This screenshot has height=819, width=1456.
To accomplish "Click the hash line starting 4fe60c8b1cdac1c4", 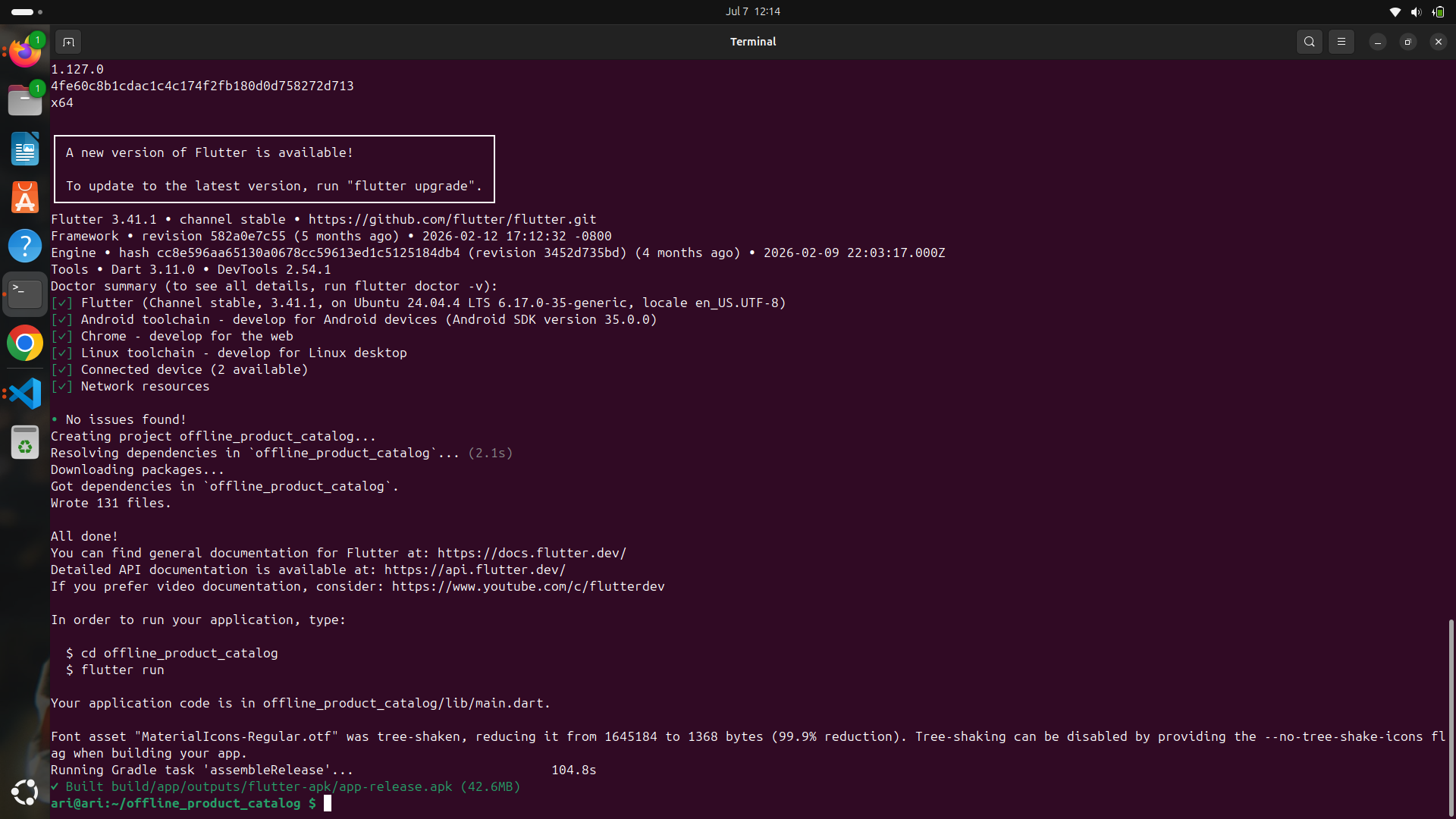I will pyautogui.click(x=202, y=86).
